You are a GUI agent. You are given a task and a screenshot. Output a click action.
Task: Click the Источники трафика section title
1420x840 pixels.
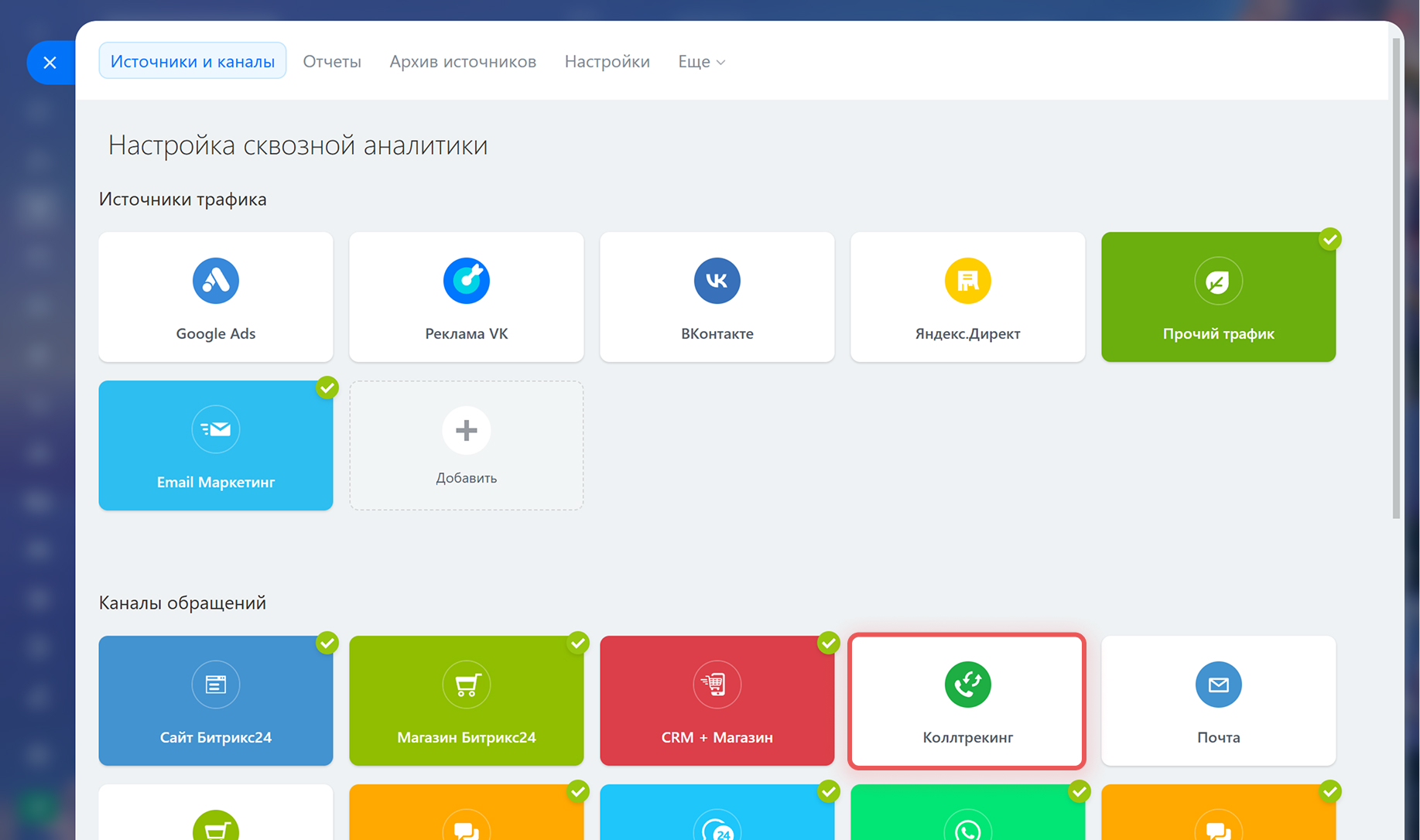(x=183, y=200)
